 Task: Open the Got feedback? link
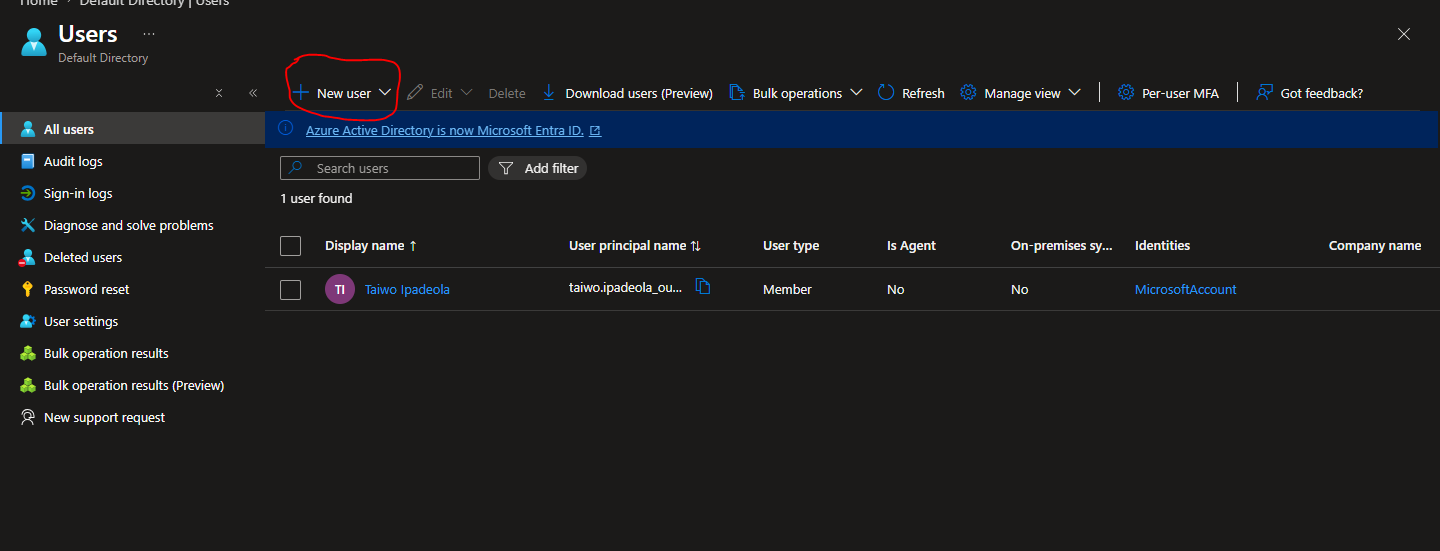[1309, 93]
